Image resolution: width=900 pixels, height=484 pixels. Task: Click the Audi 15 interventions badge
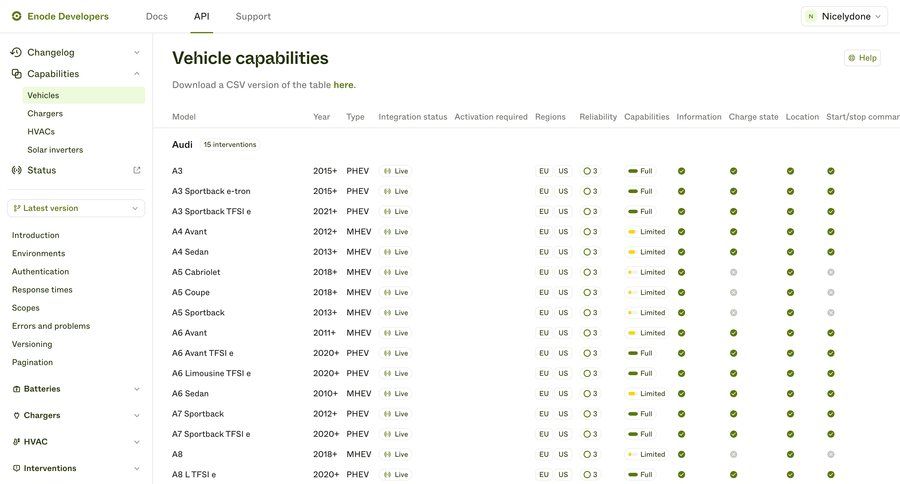230,145
